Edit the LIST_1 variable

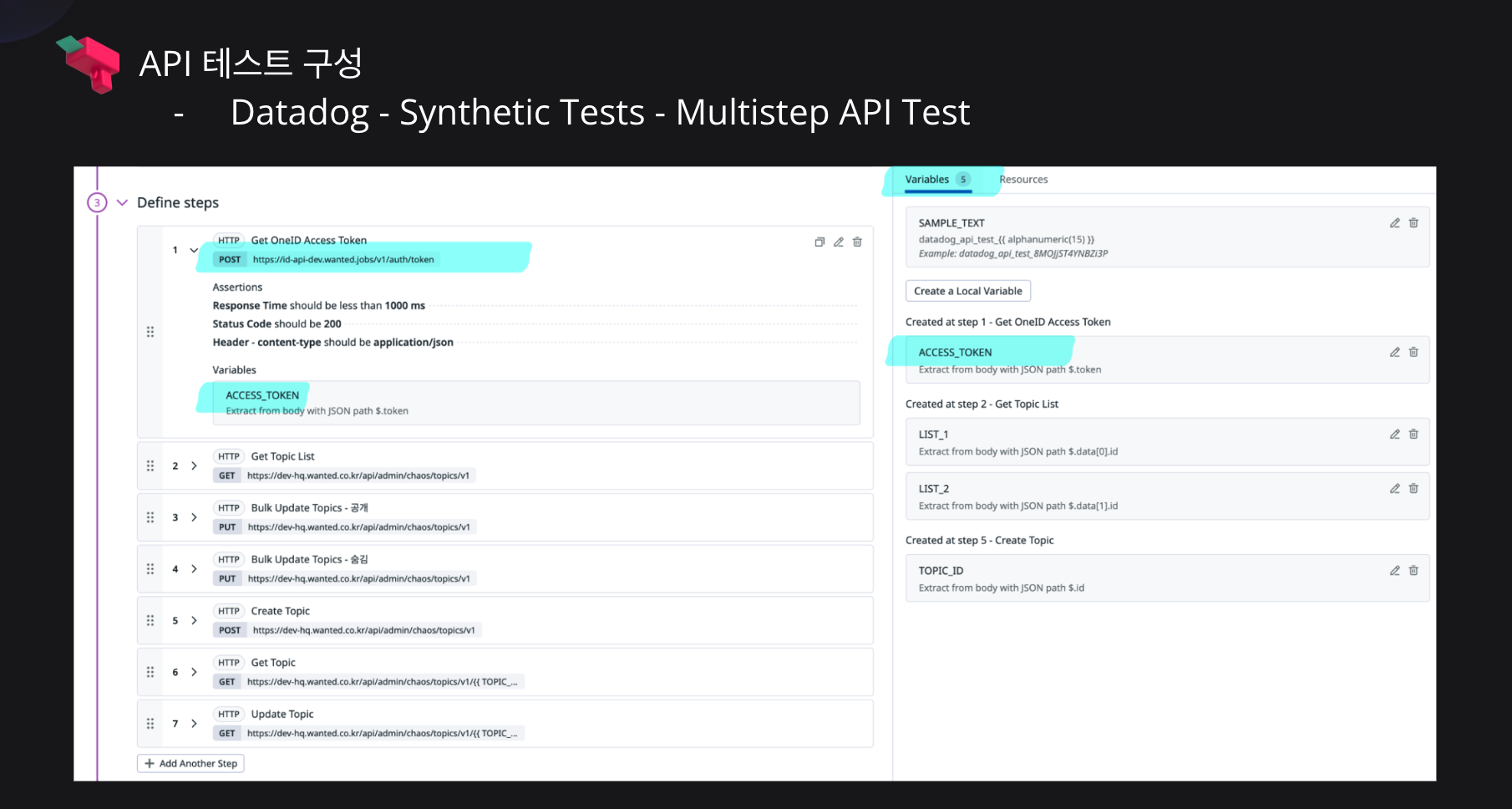click(1394, 435)
